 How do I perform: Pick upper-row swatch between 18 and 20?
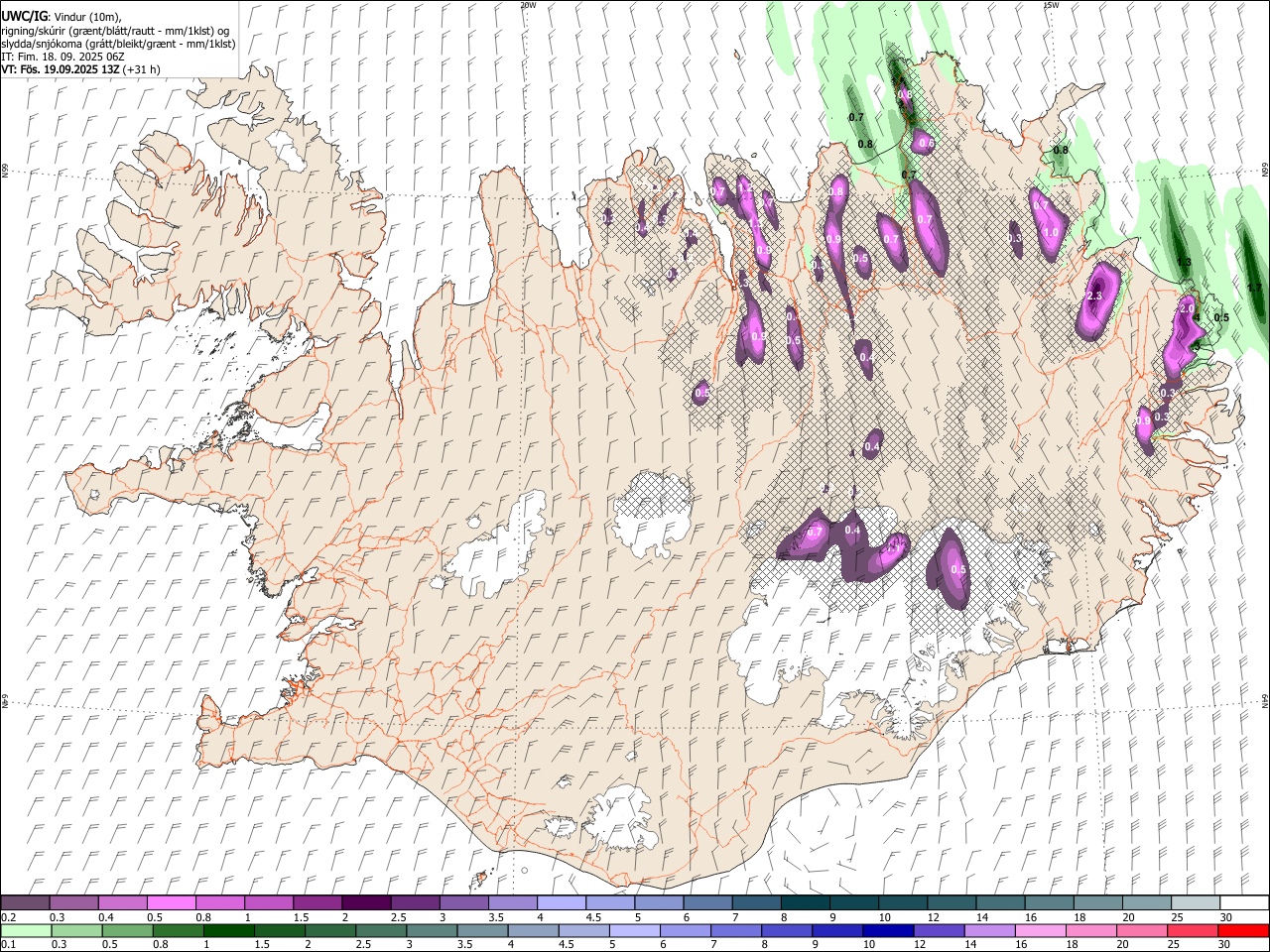tap(1099, 902)
